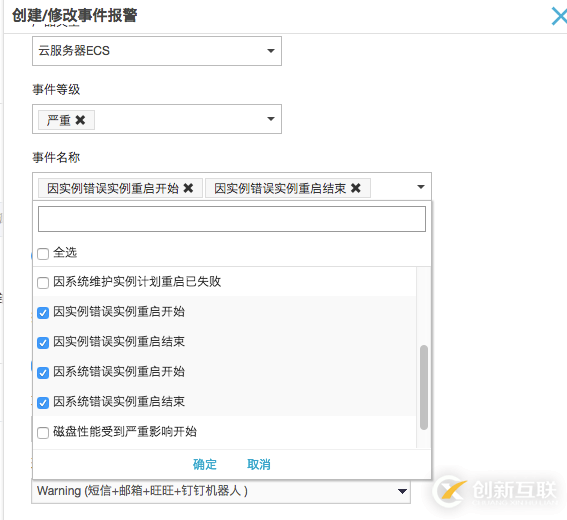
Task: Remove the 因实例错误实例重启结束 tag
Action: click(356, 188)
